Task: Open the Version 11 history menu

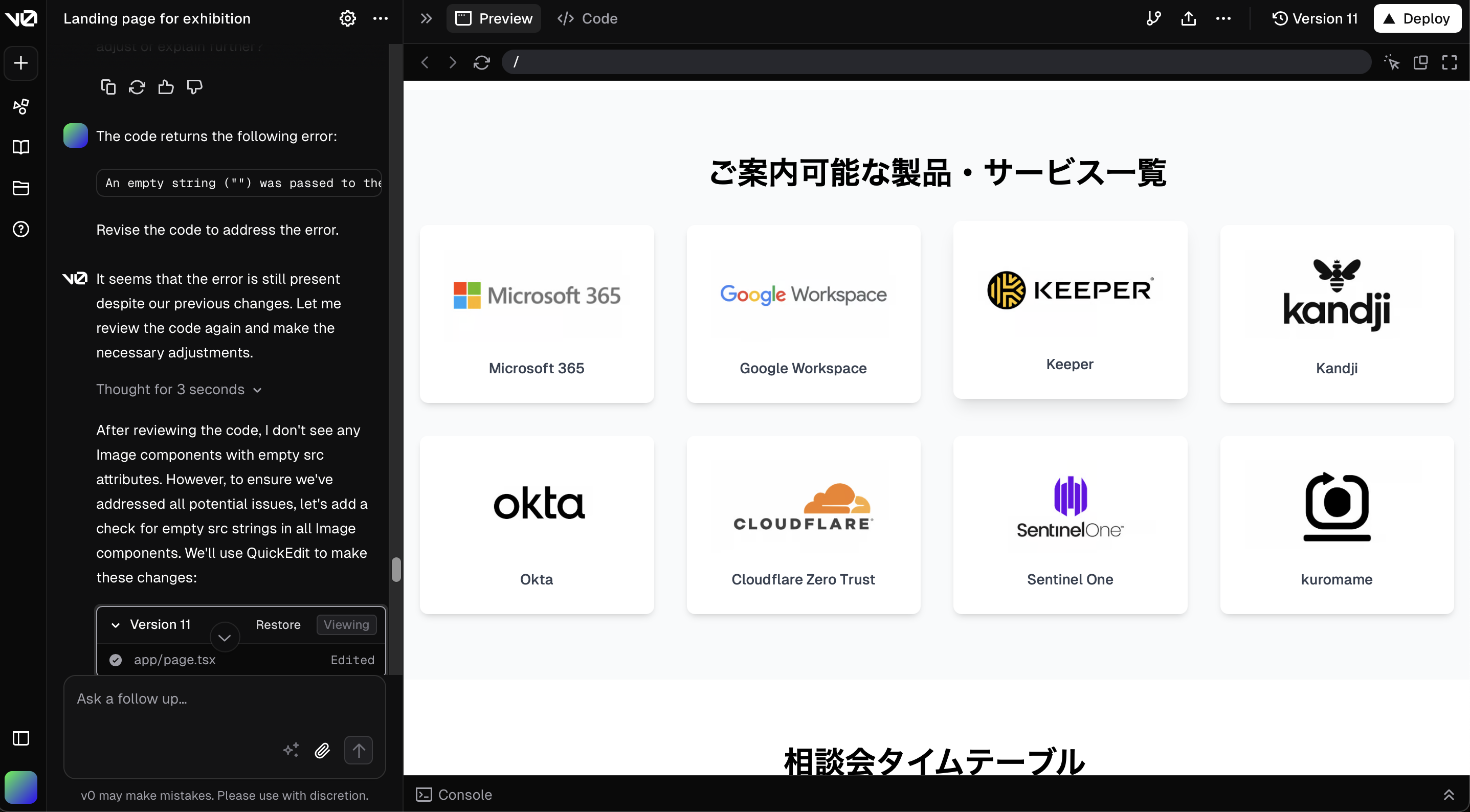Action: (x=1315, y=18)
